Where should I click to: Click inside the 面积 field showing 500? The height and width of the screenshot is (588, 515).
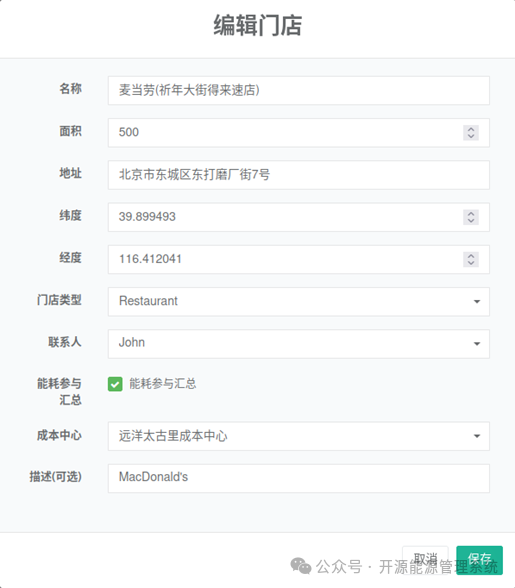tap(285, 133)
